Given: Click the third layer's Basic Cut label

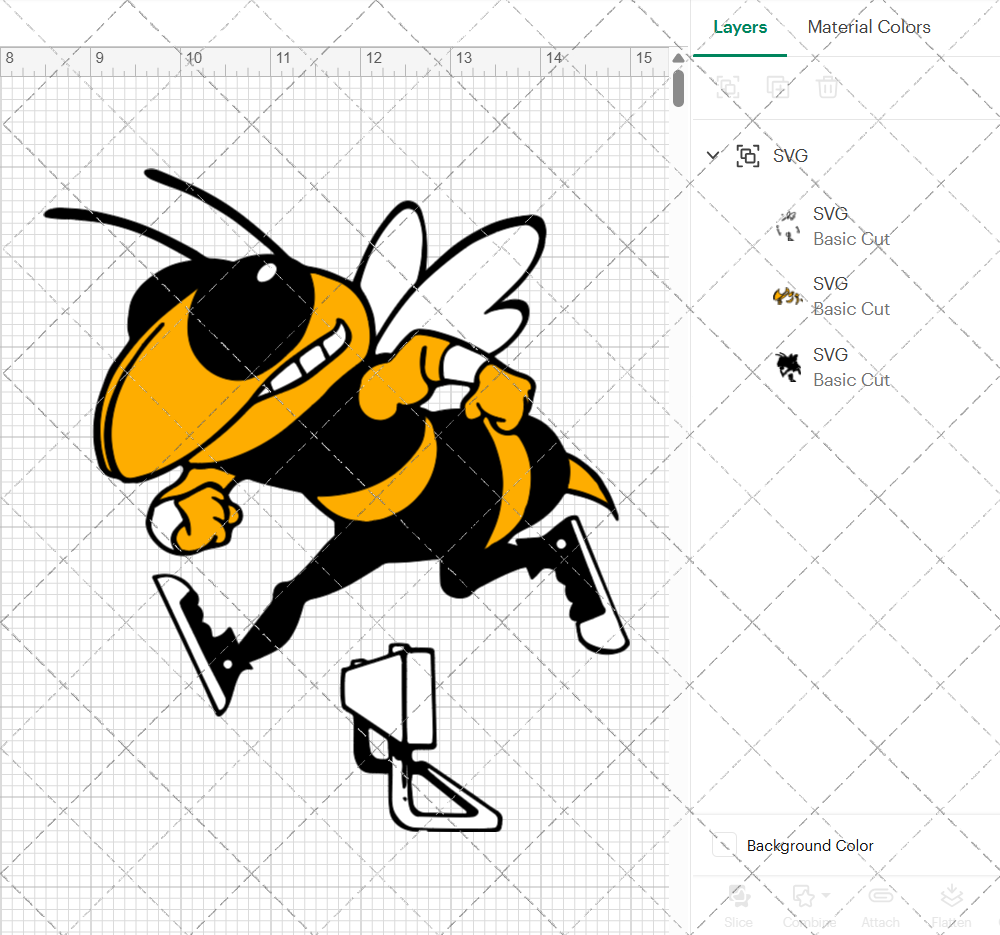Looking at the screenshot, I should tap(851, 380).
